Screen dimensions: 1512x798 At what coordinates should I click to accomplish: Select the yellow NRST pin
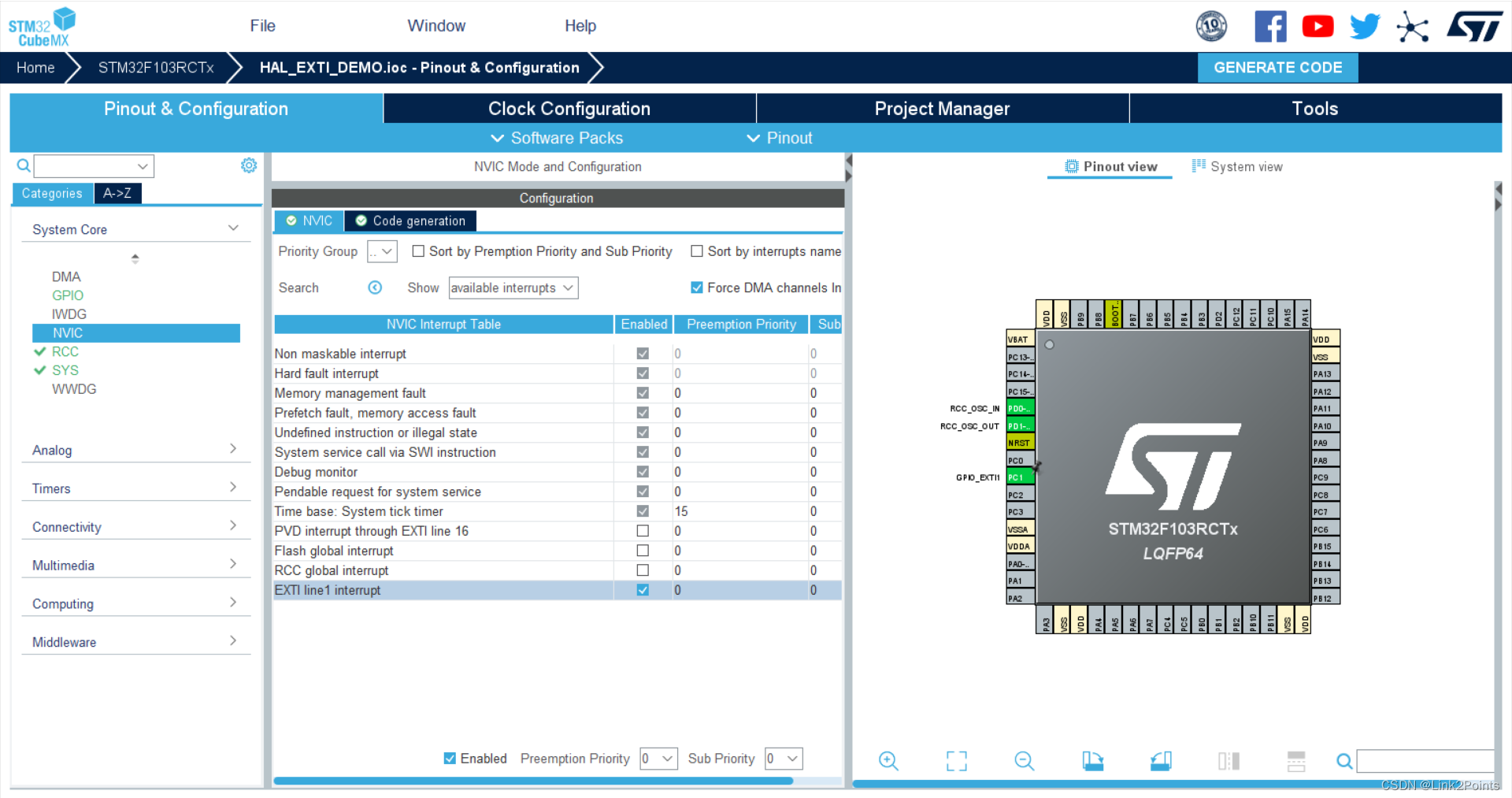tap(1020, 443)
